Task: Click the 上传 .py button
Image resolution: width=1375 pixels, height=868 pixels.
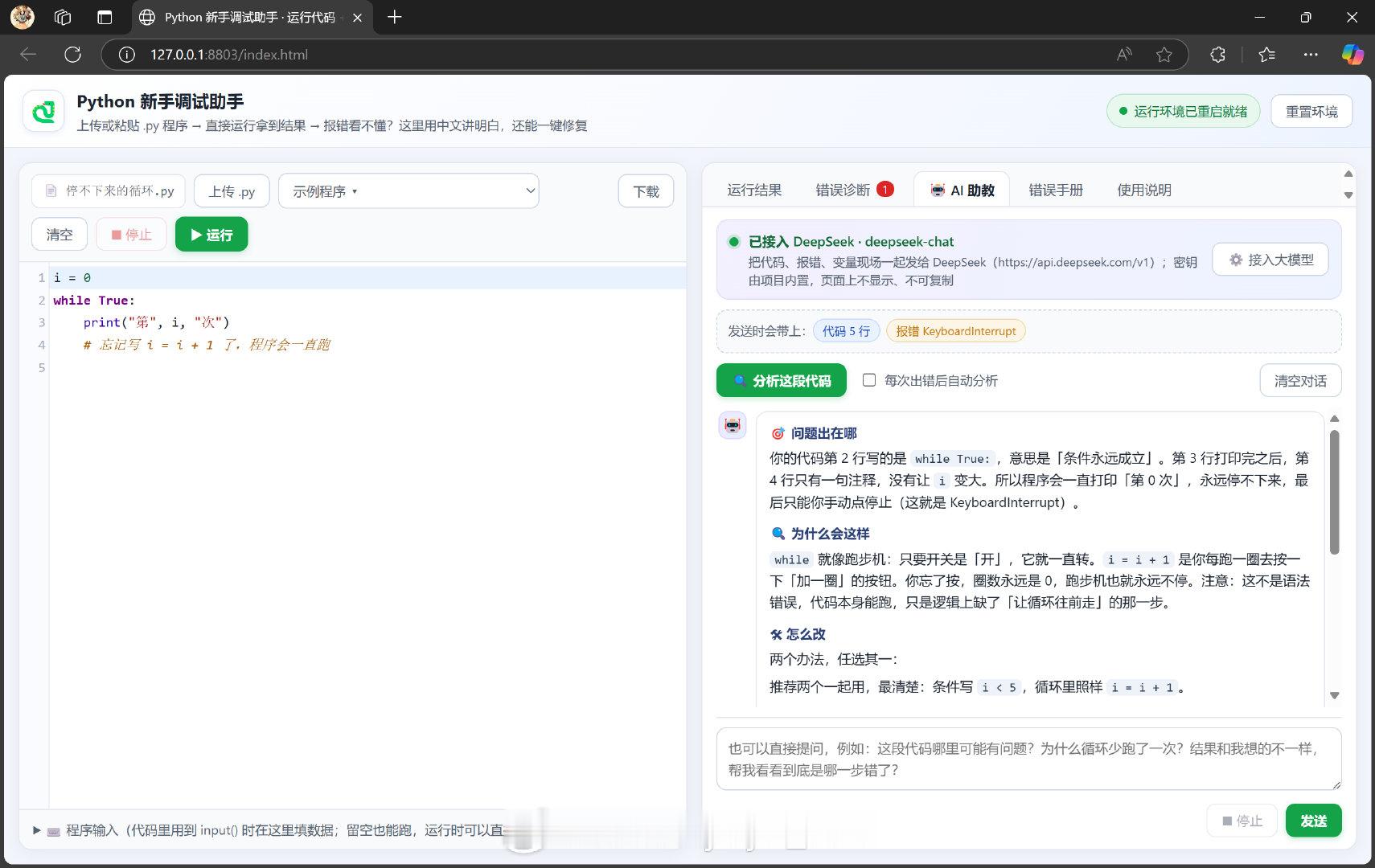Action: pos(232,191)
